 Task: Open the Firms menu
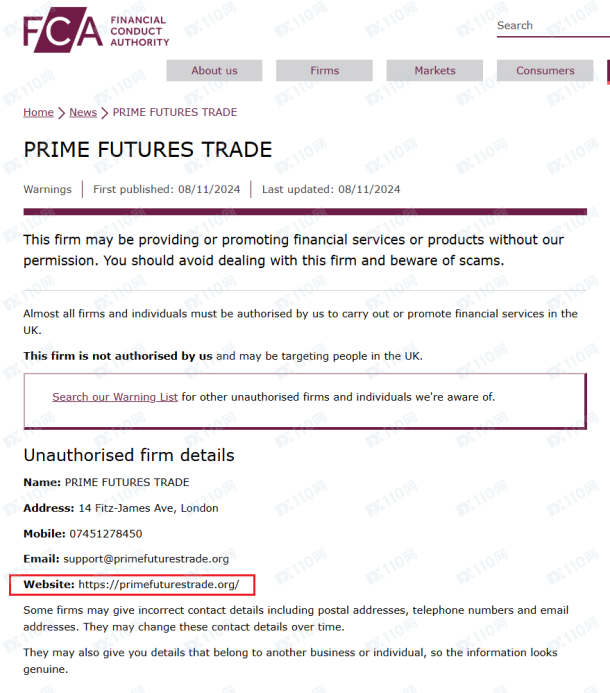point(324,71)
